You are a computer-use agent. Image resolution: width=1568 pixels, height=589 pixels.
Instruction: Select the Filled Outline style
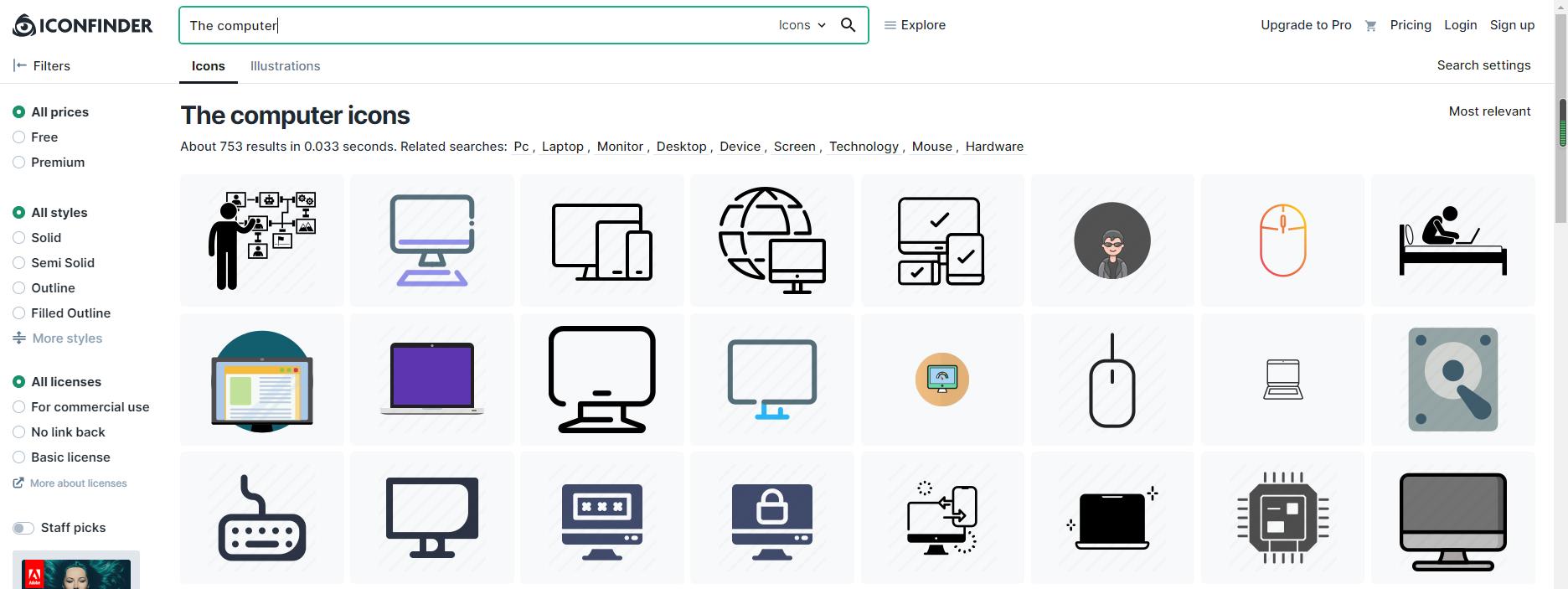click(x=18, y=313)
